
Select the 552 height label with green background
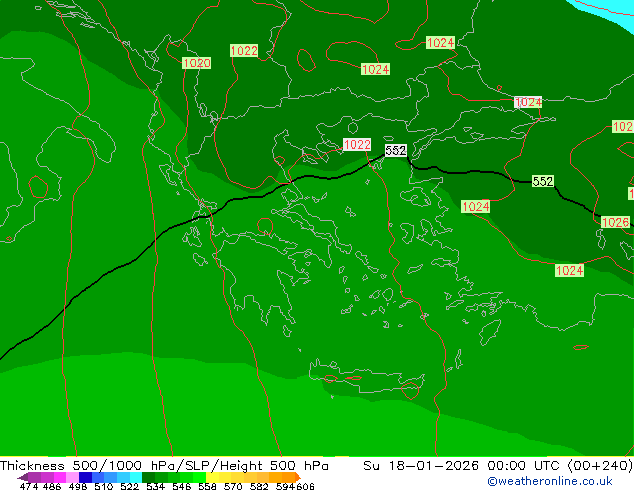543,181
